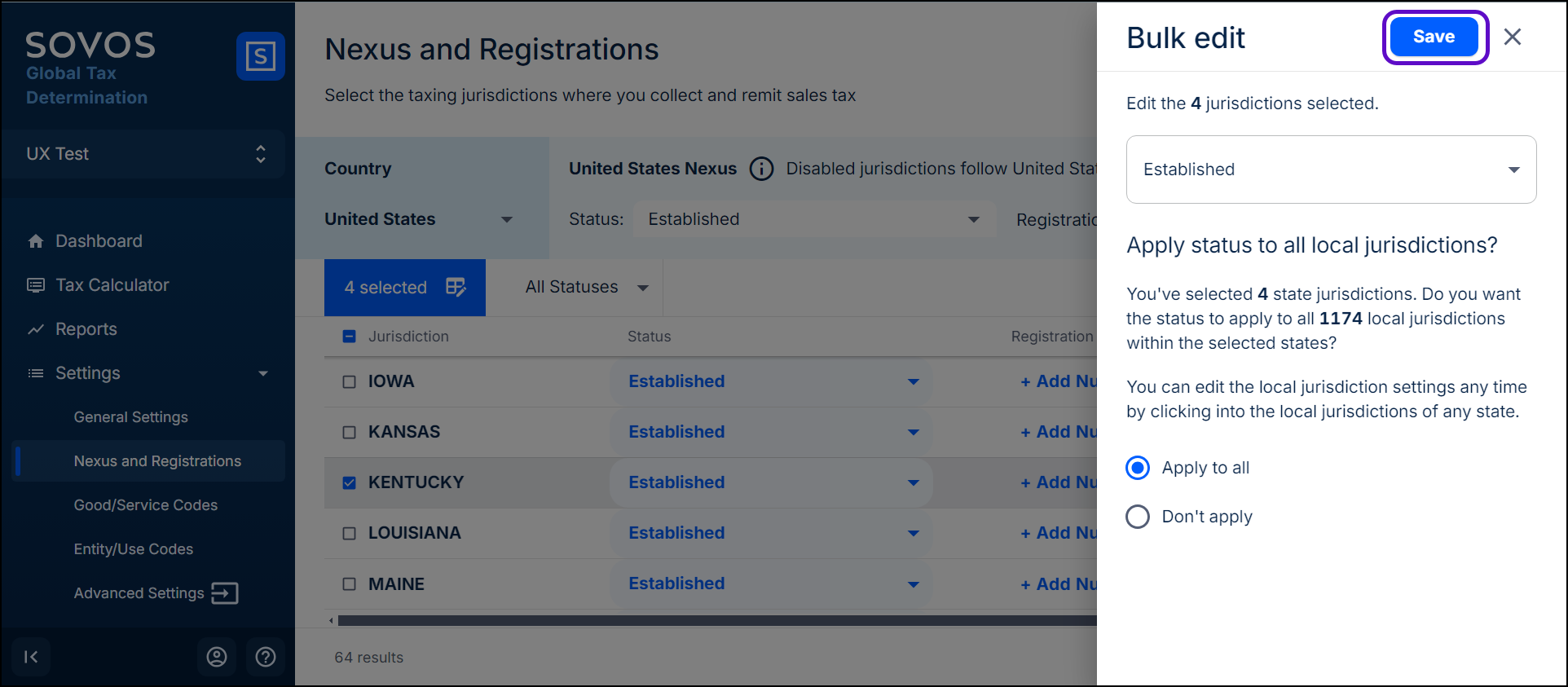Open the user profile icon
Image resolution: width=1568 pixels, height=687 pixels.
click(217, 657)
